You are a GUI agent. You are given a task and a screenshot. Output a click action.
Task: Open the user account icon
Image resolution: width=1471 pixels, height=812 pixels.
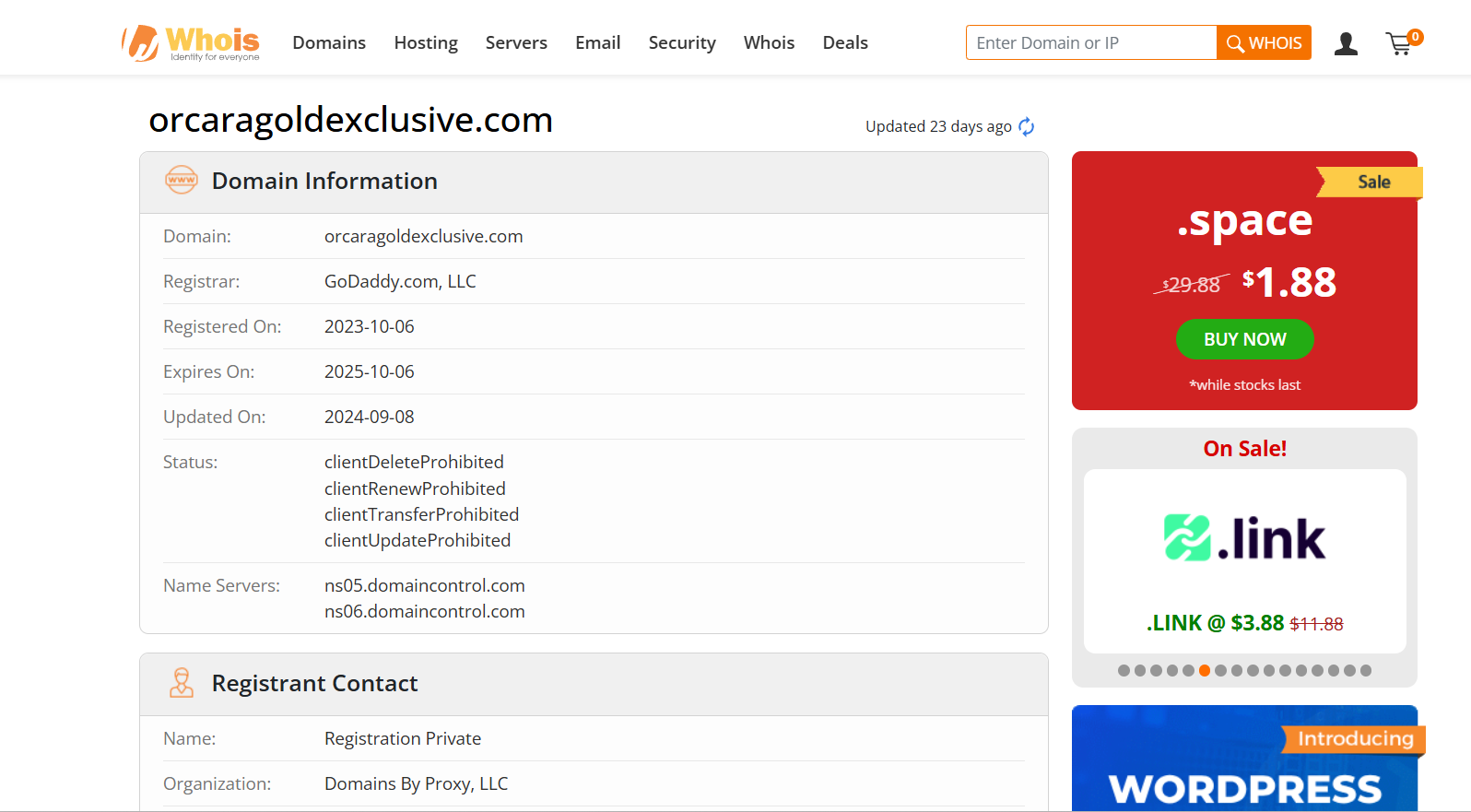[x=1346, y=43]
